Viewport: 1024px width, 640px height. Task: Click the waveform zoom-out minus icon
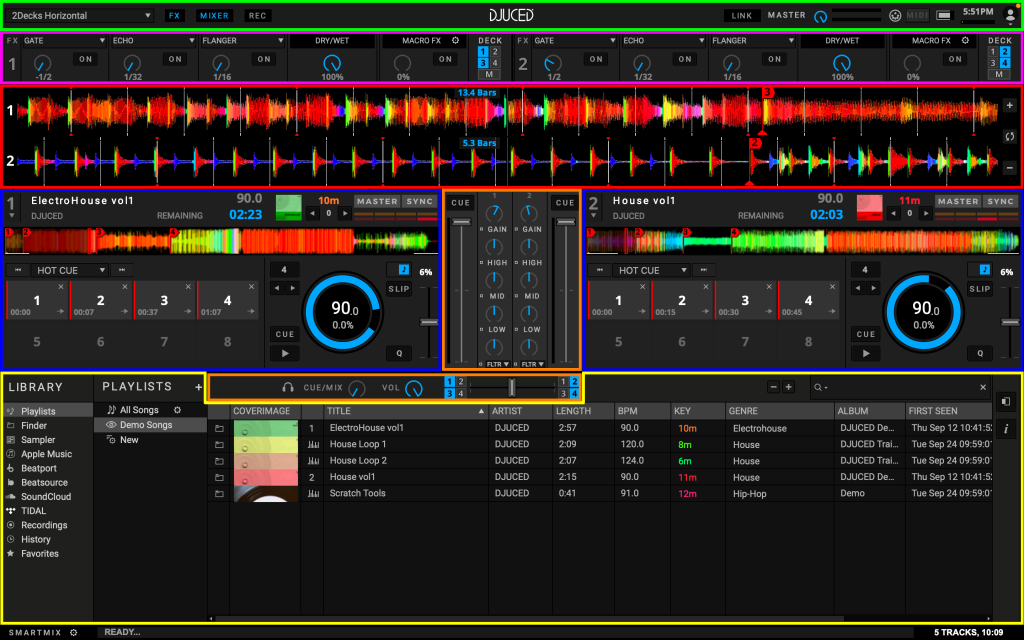(1009, 168)
